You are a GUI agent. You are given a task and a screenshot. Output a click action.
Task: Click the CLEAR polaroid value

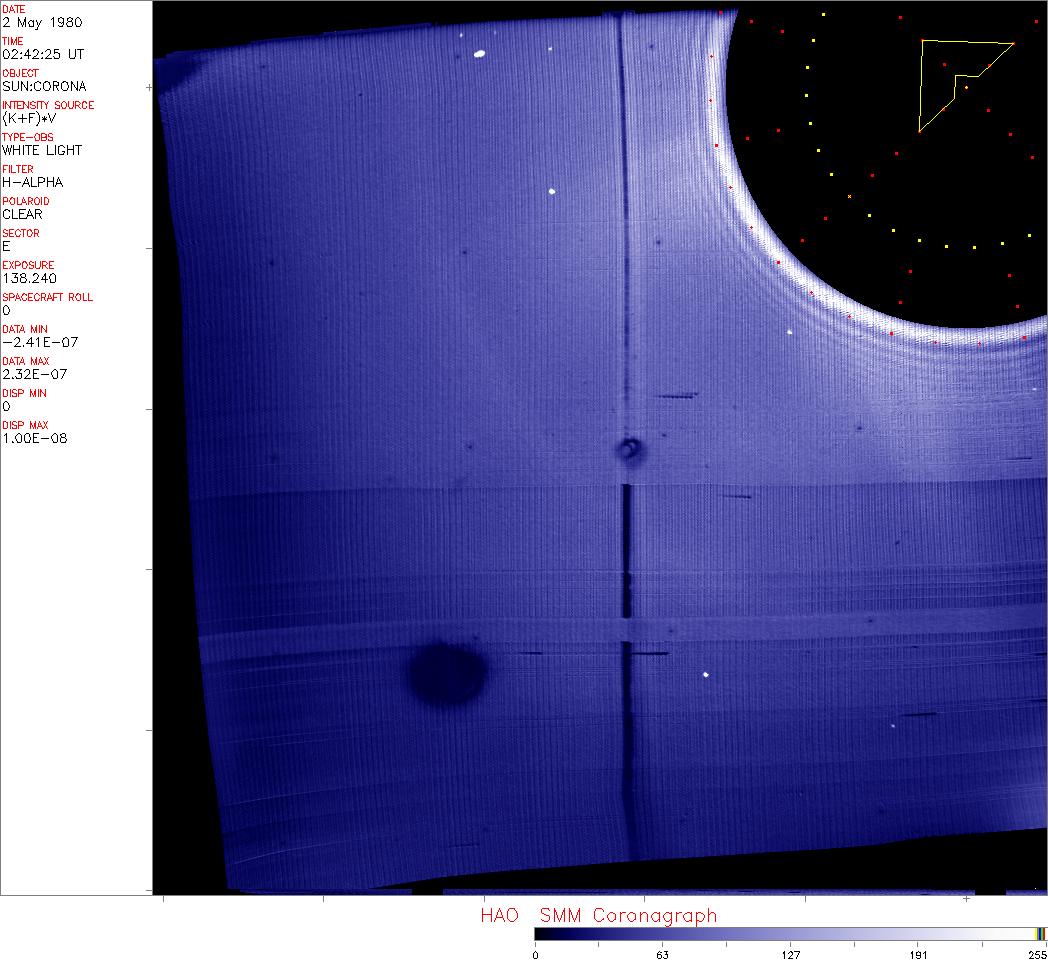click(x=22, y=214)
